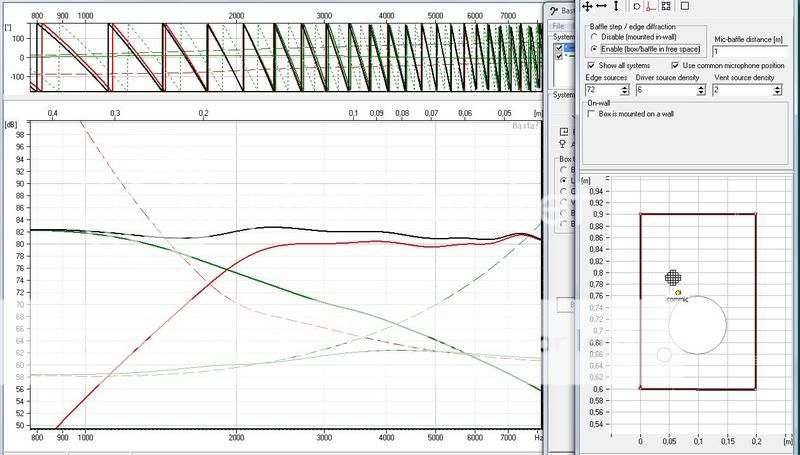The image size is (800, 455).
Task: Click the 0,9 label on baffle vertical axis
Action: coord(598,214)
